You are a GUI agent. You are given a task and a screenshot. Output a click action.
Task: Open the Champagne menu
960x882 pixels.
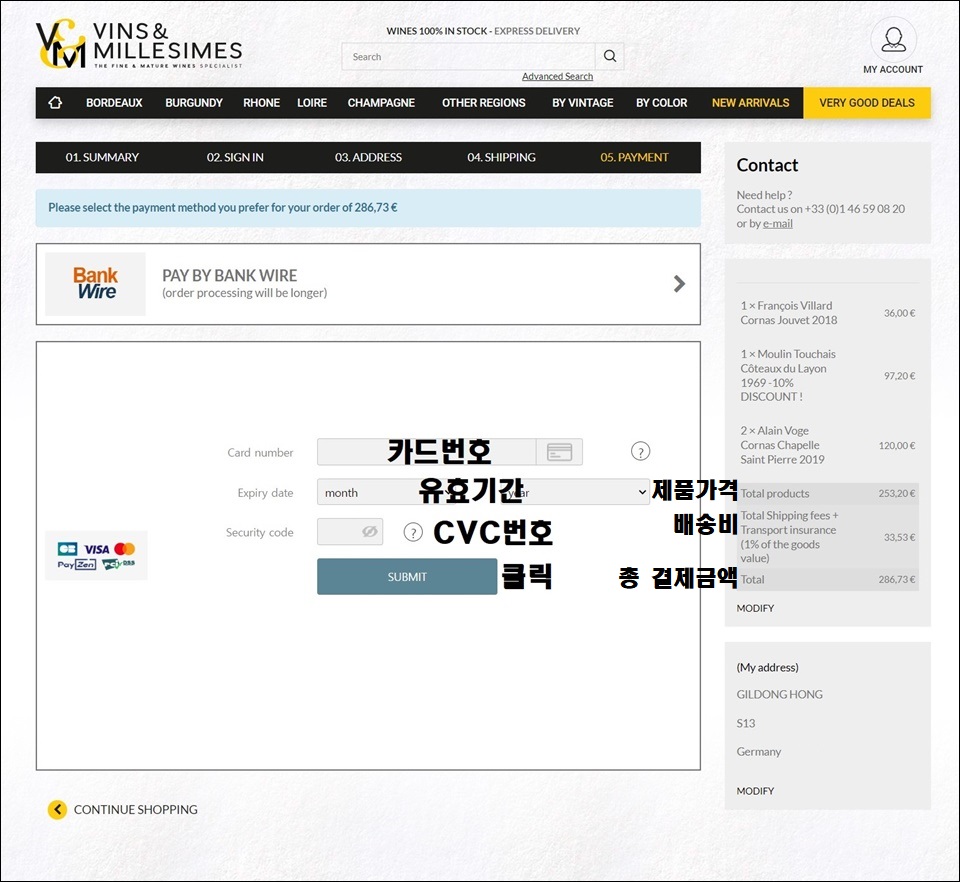tap(381, 103)
